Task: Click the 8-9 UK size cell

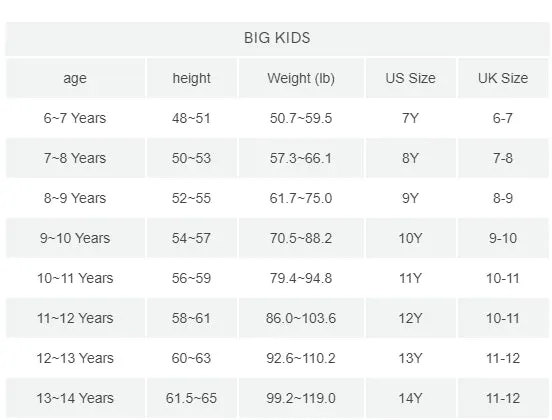Action: point(503,198)
